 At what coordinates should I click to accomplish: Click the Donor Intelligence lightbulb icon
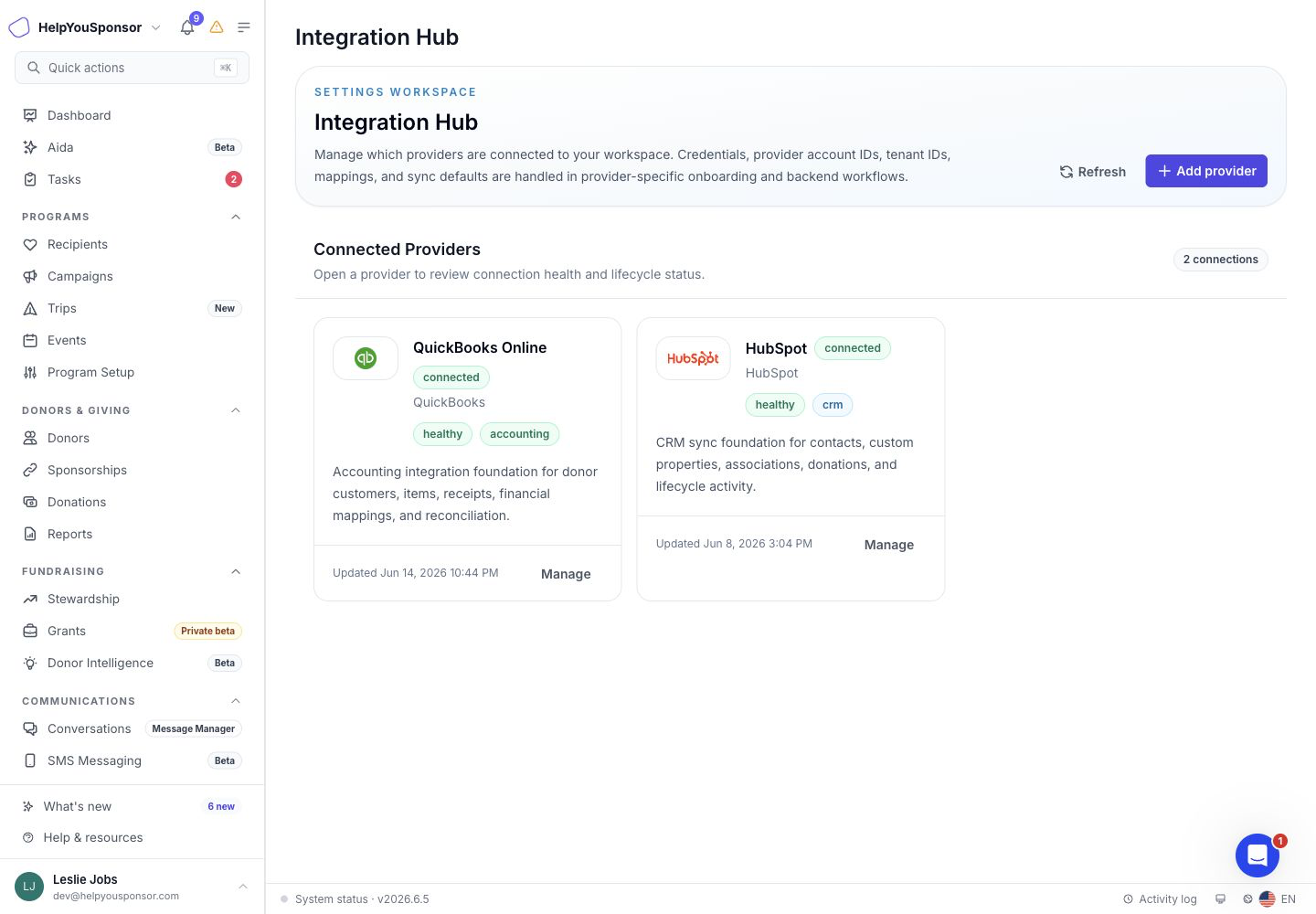(30, 663)
